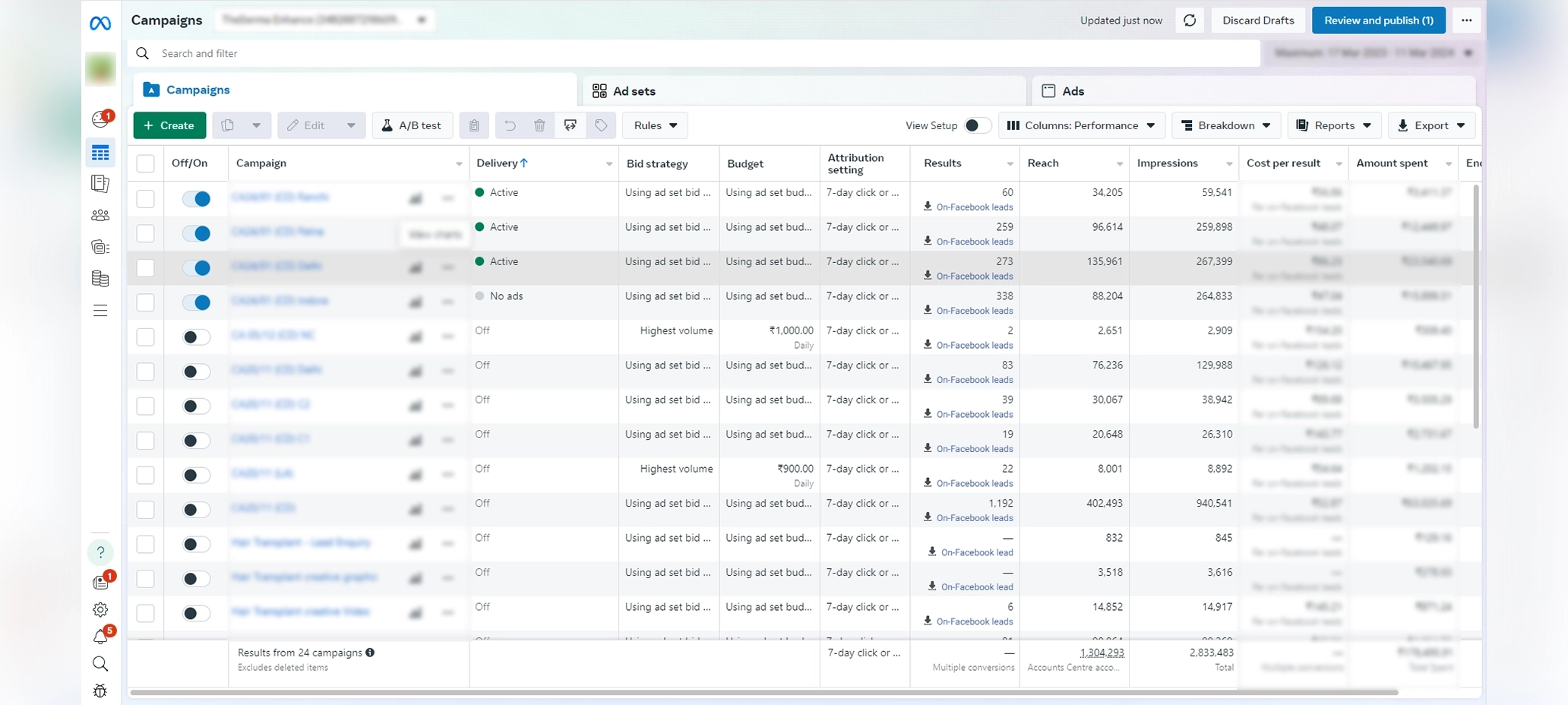The height and width of the screenshot is (705, 1568).
Task: Open Notifications bell with badge 5
Action: pyautogui.click(x=102, y=636)
